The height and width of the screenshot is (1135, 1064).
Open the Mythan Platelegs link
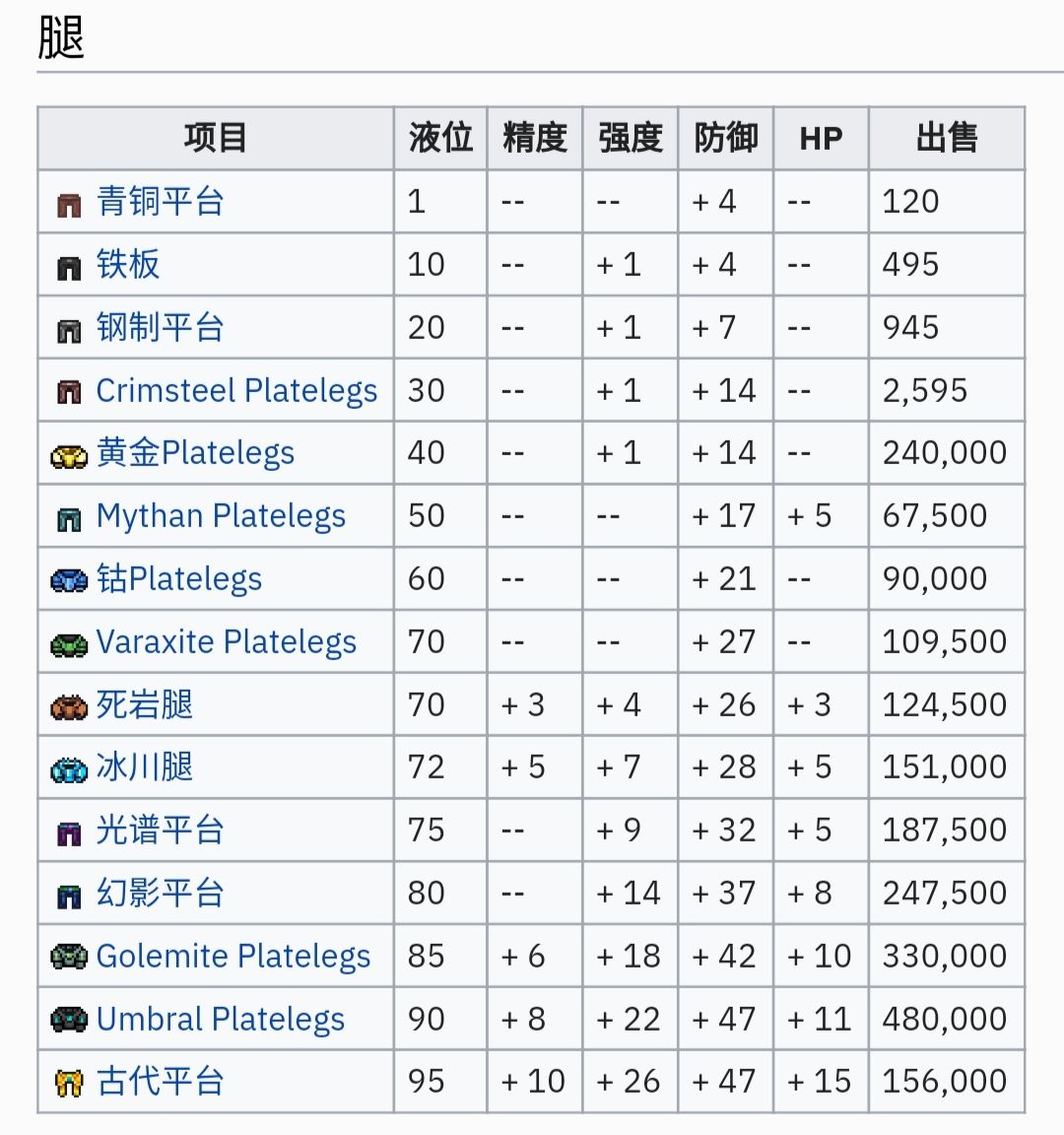[x=221, y=516]
